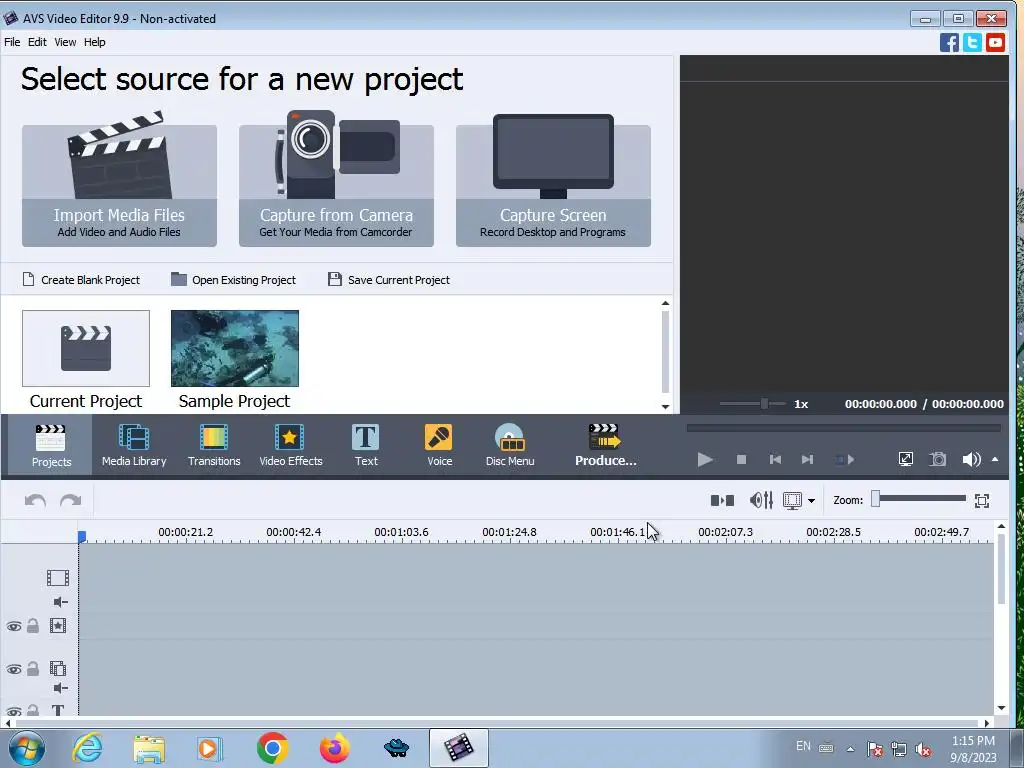Click timeline ruler at 00:01:03.6
This screenshot has height=768, width=1024.
[x=401, y=532]
